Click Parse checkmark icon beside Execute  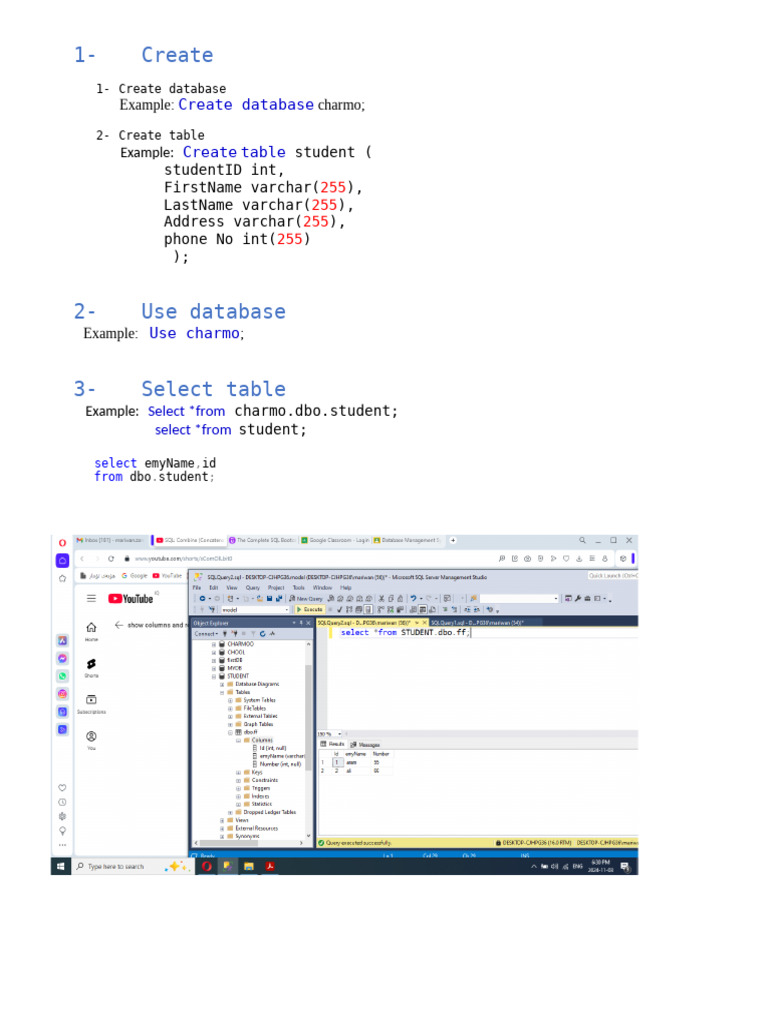(340, 609)
